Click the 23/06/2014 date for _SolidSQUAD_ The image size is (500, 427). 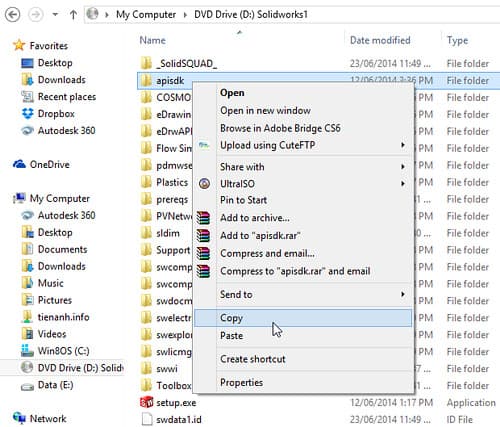[x=390, y=63]
